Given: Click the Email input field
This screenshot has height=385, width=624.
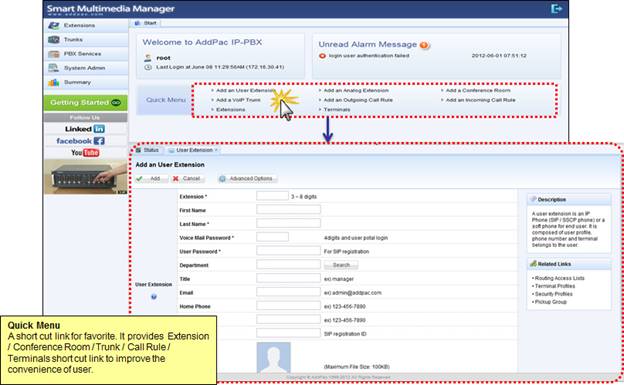Looking at the screenshot, I should [288, 292].
